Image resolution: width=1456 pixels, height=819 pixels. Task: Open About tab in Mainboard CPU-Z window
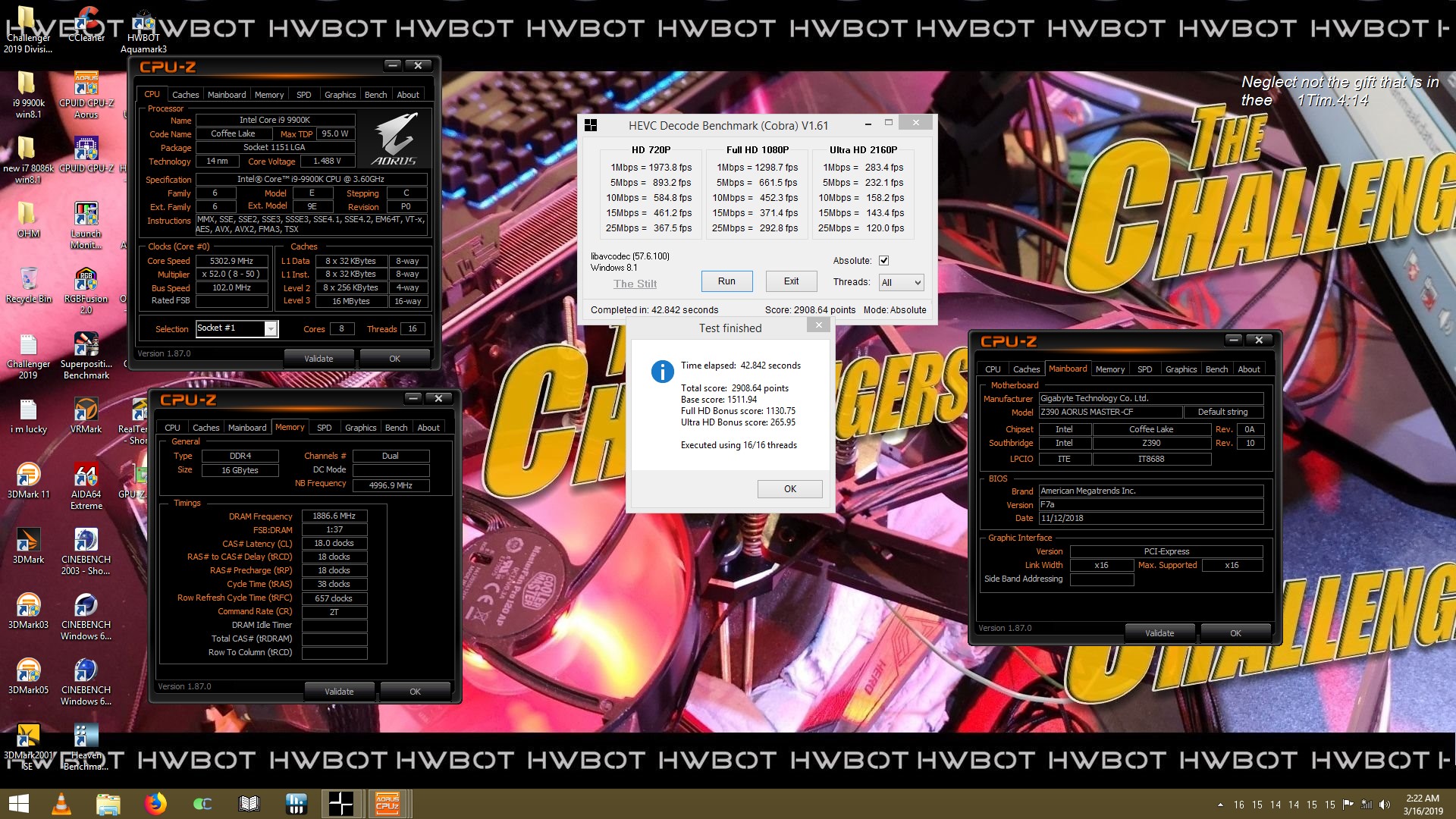[1249, 369]
